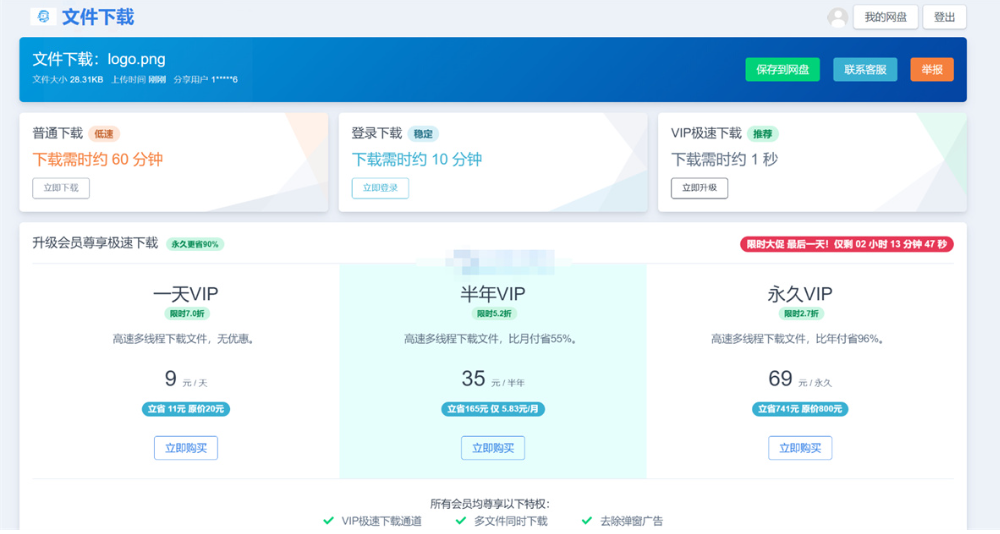Buy the 半年VIP plan with 立即购买

tap(493, 448)
